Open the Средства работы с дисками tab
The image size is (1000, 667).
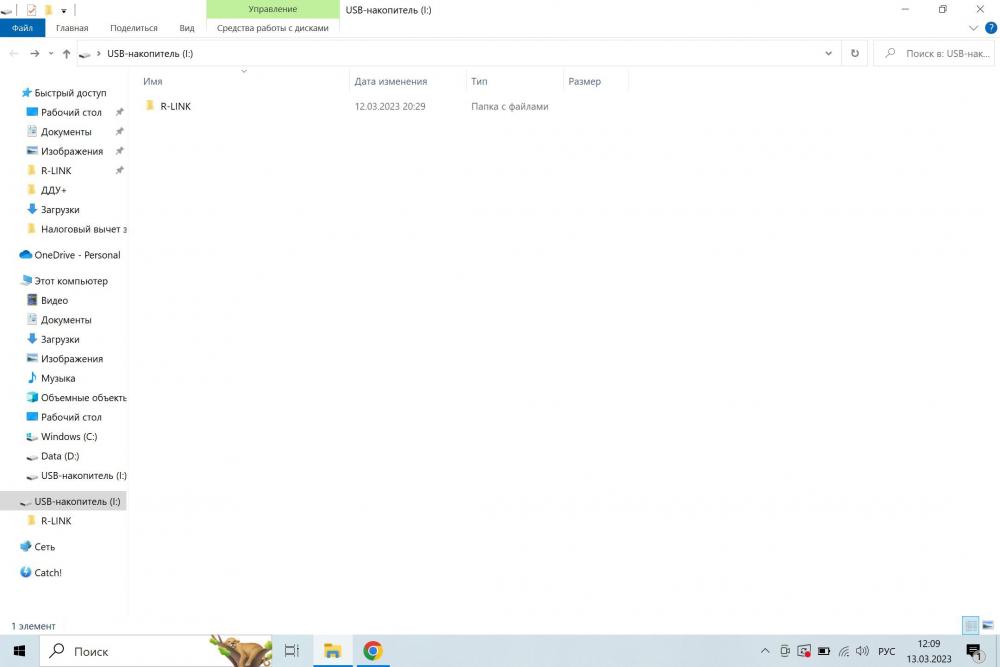click(272, 28)
